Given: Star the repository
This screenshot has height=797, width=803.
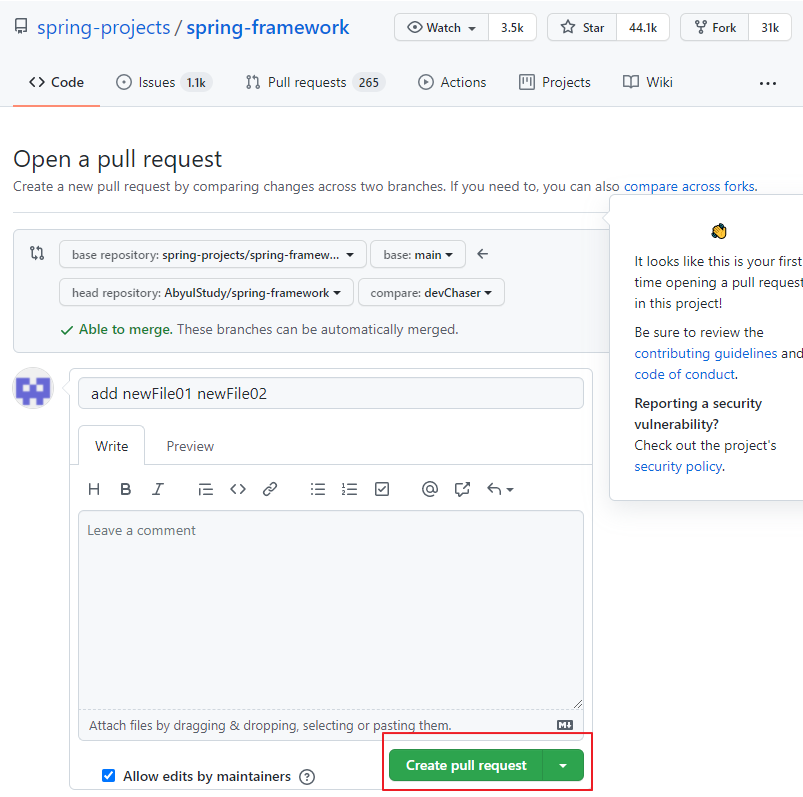Looking at the screenshot, I should (x=582, y=28).
